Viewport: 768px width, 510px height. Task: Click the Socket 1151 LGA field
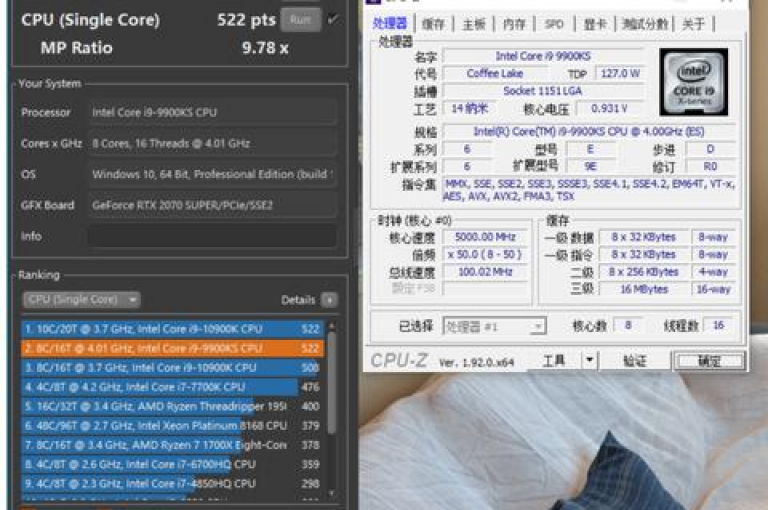(x=543, y=91)
